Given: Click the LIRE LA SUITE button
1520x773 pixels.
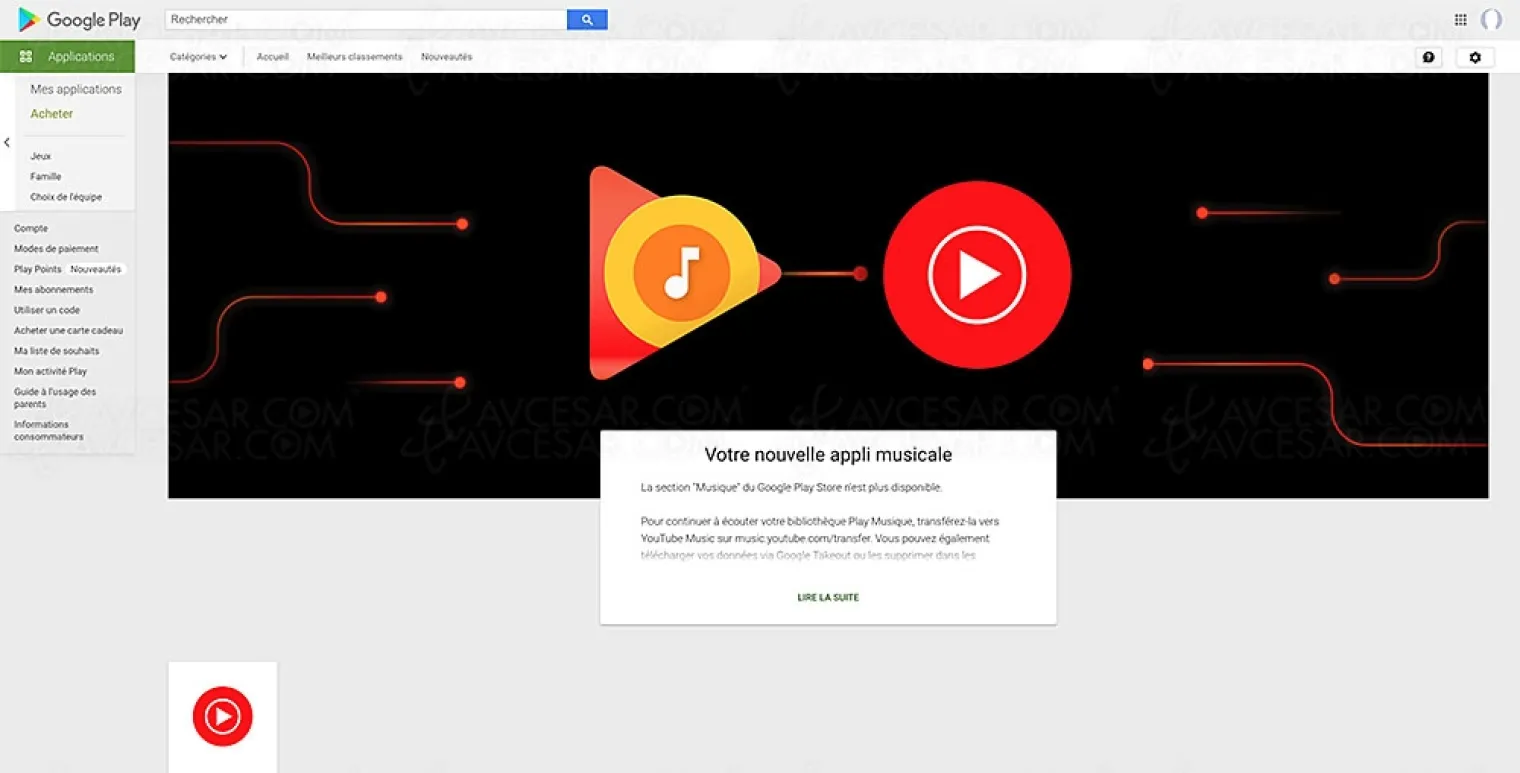Looking at the screenshot, I should pos(828,598).
